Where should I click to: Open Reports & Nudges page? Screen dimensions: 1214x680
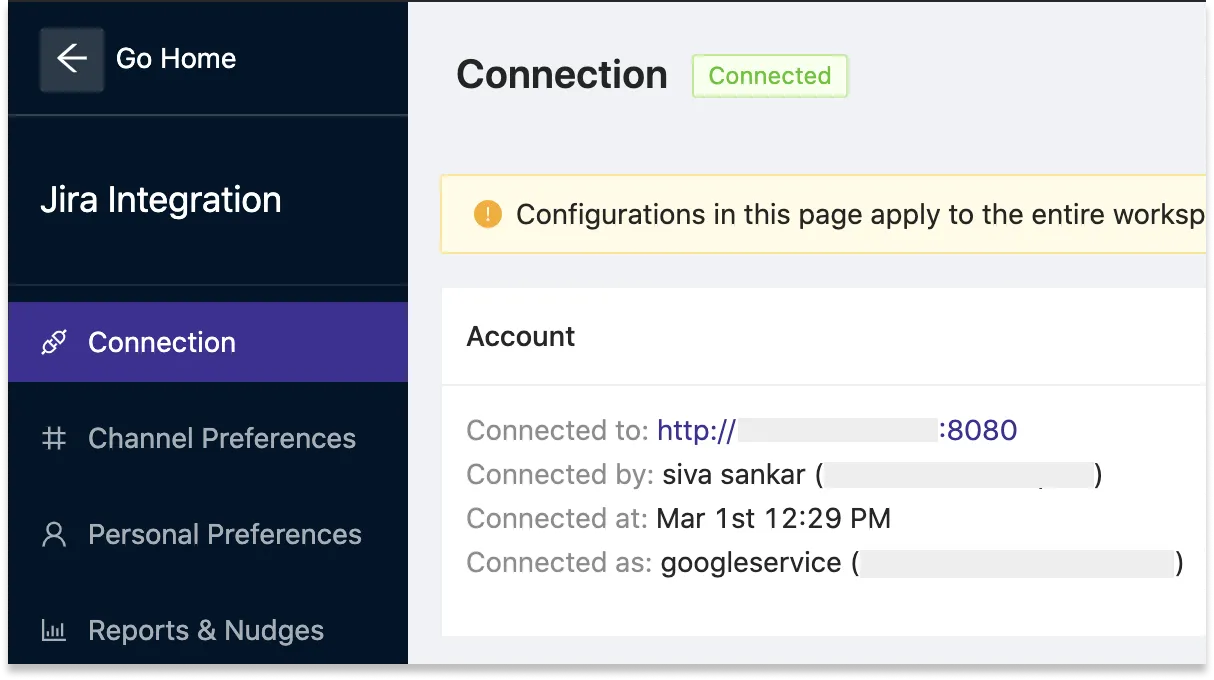click(x=206, y=631)
